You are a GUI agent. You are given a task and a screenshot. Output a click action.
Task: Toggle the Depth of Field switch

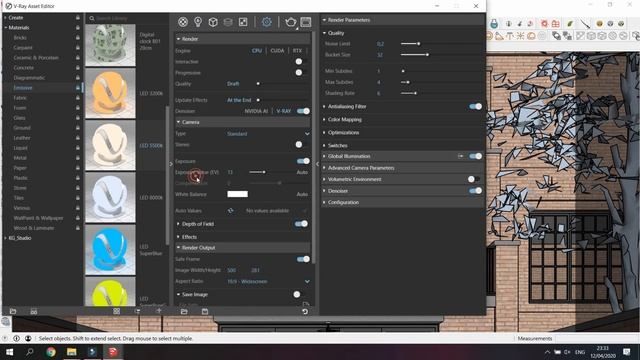point(302,224)
